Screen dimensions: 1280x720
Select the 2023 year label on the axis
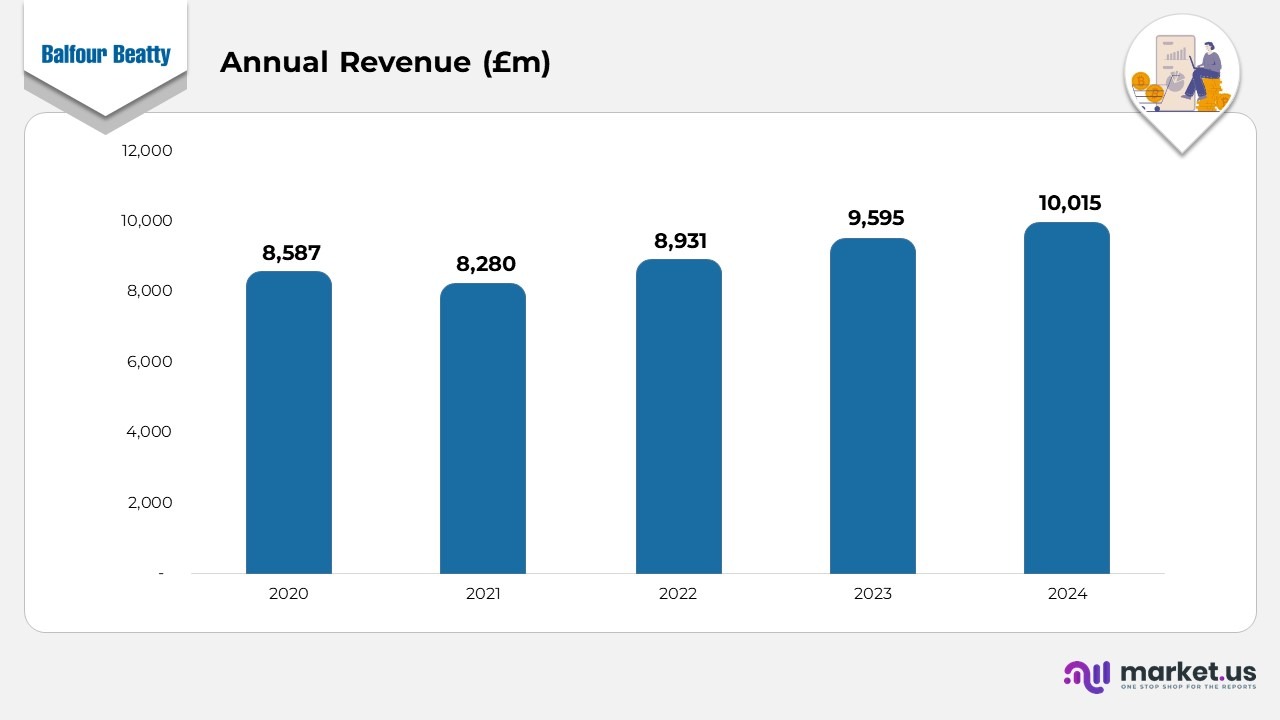(872, 593)
